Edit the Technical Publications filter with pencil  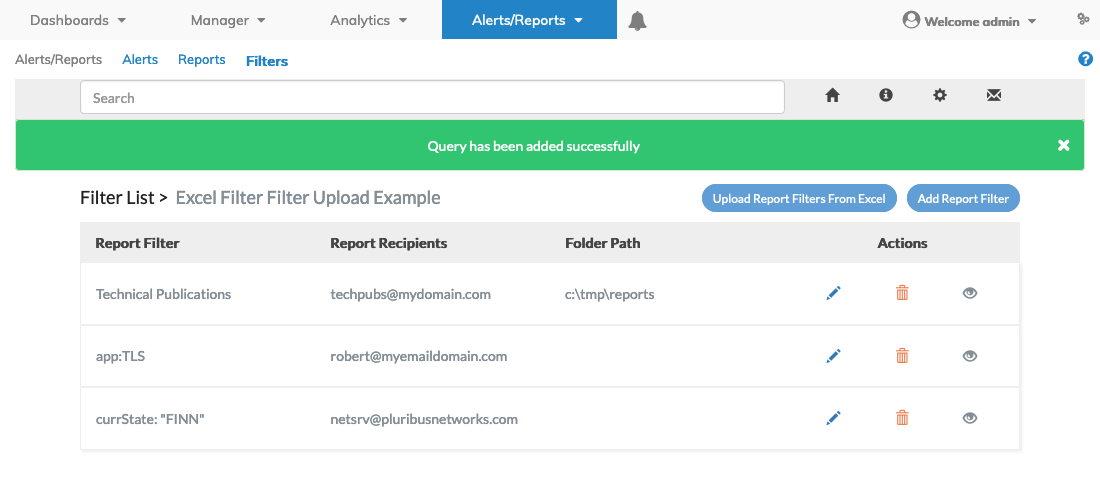[833, 293]
